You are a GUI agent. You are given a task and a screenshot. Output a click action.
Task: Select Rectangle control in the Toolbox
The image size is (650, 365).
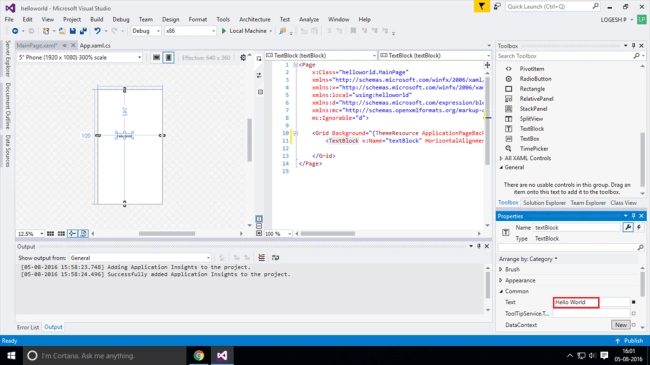[532, 89]
